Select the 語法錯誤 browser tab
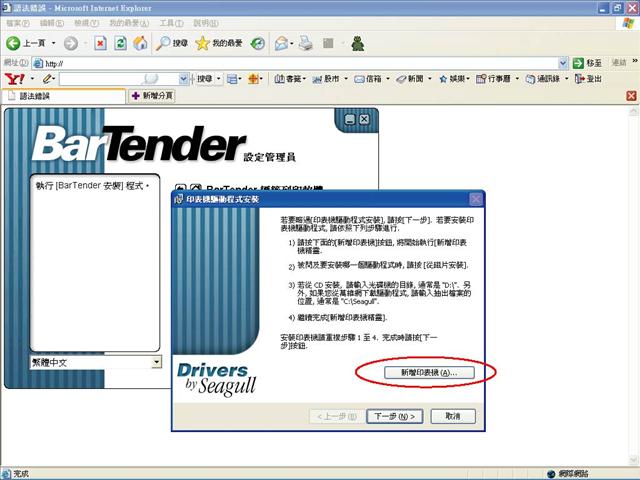 pyautogui.click(x=63, y=96)
